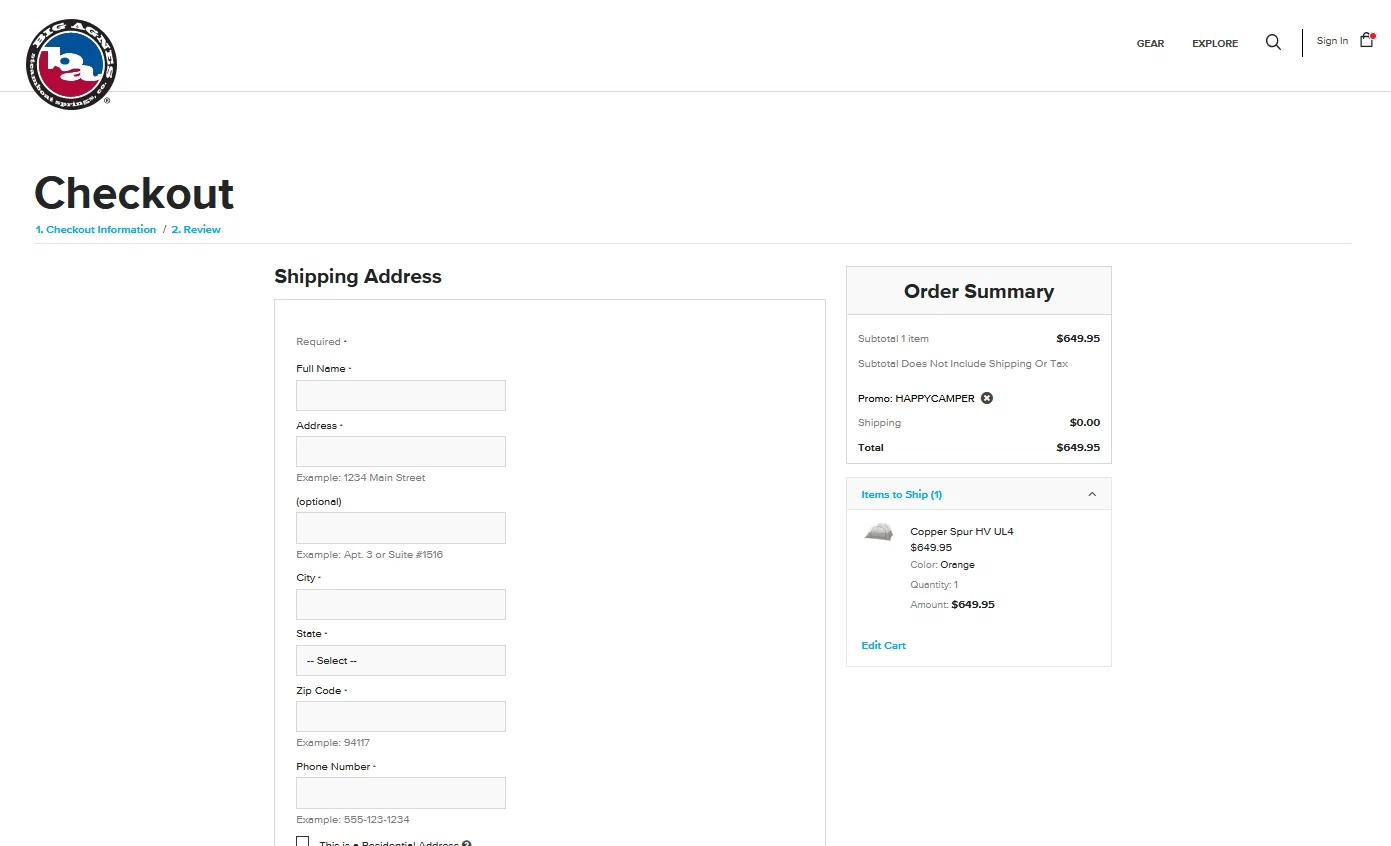Click the Shipping Address heading

coord(358,277)
